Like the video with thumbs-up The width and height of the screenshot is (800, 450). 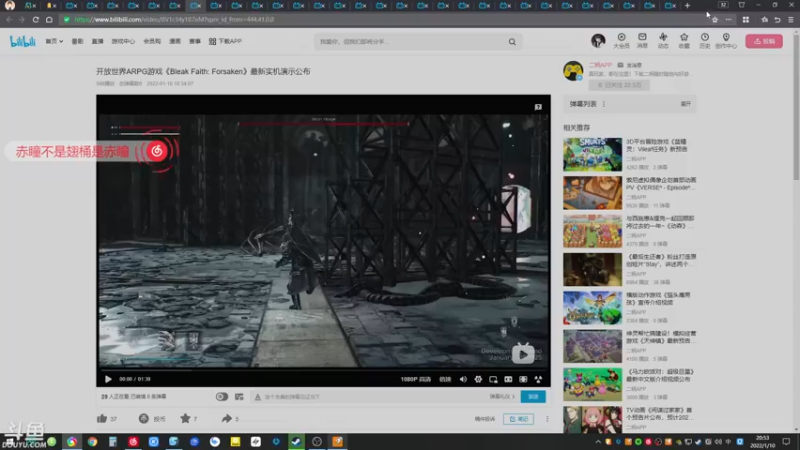[x=102, y=418]
